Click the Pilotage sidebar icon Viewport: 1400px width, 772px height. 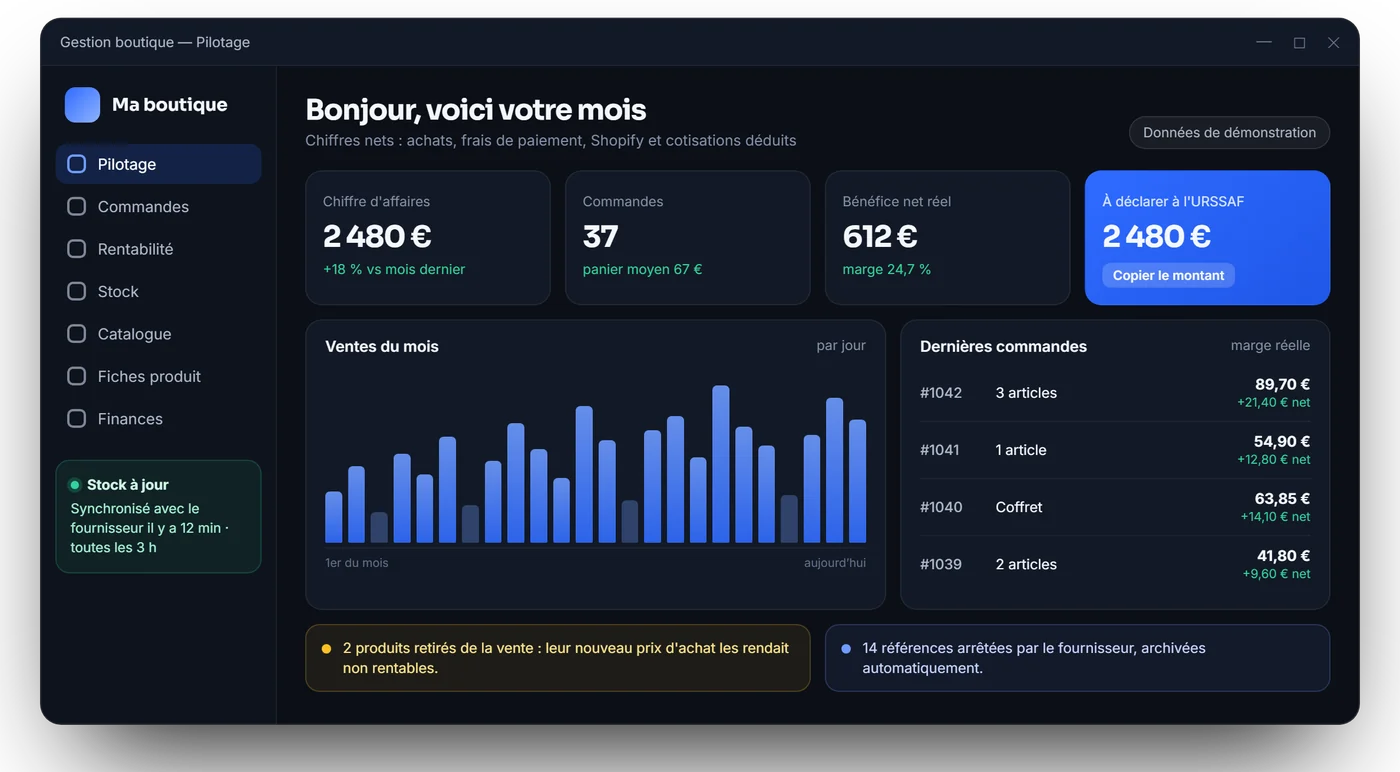coord(76,164)
